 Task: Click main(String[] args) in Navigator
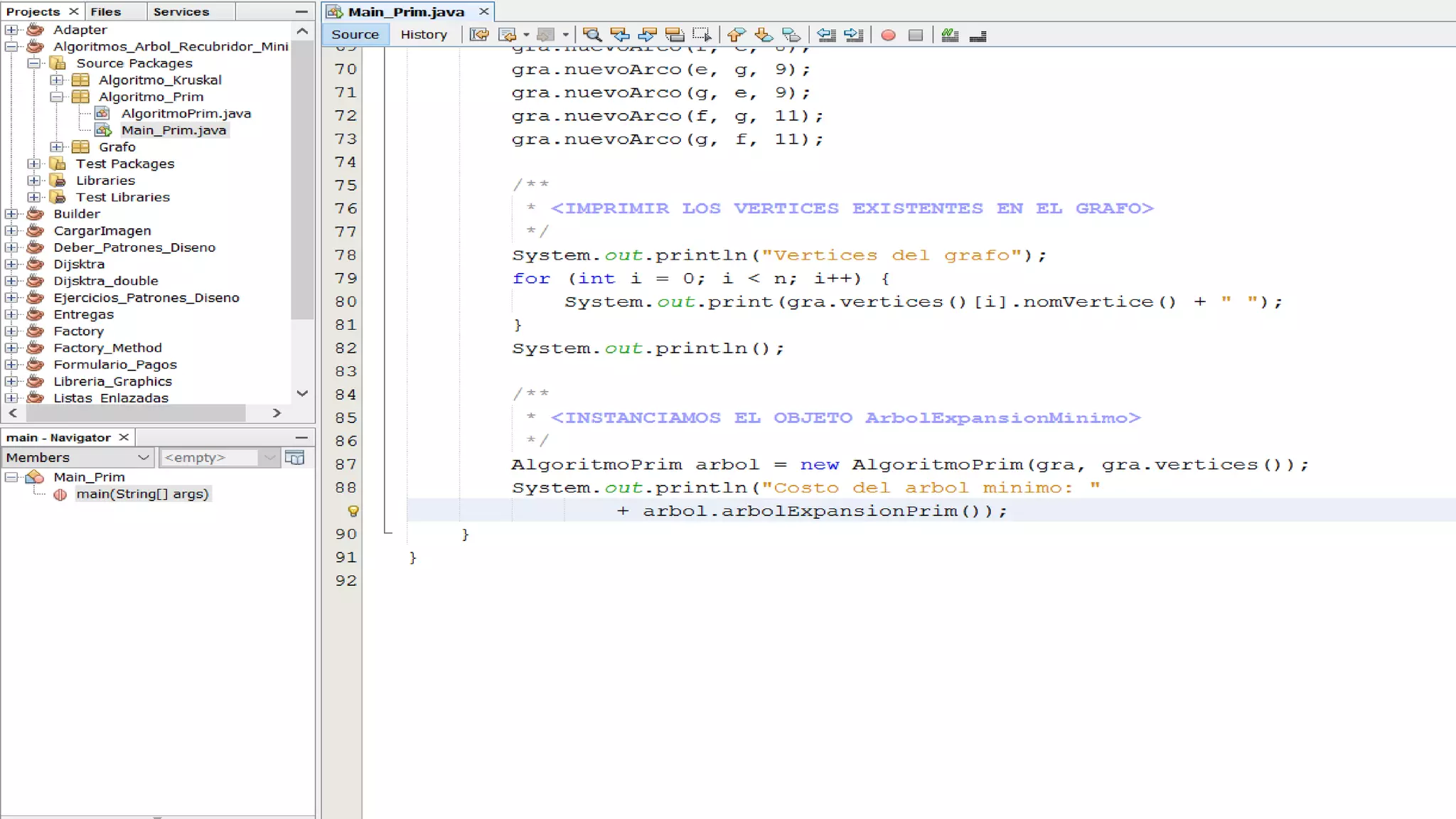tap(142, 494)
